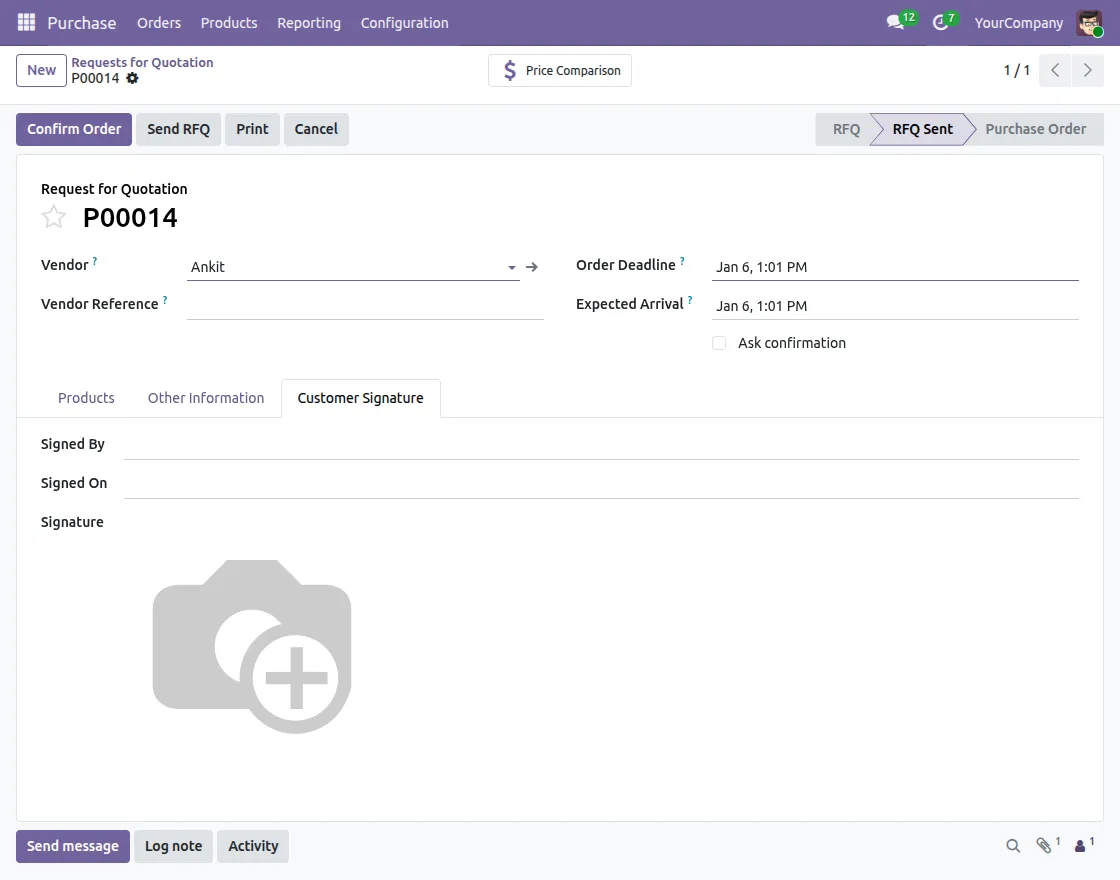
Task: Show followers via the person icon
Action: coord(1080,846)
